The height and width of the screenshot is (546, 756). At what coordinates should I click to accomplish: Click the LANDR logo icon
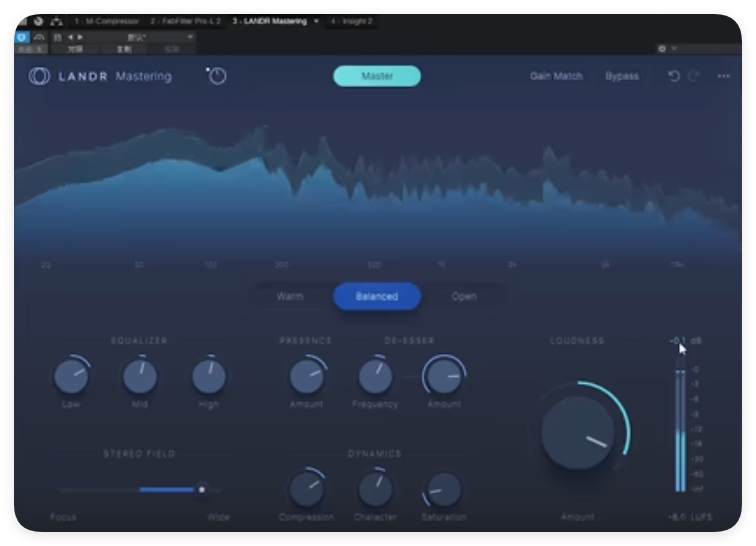pos(39,76)
